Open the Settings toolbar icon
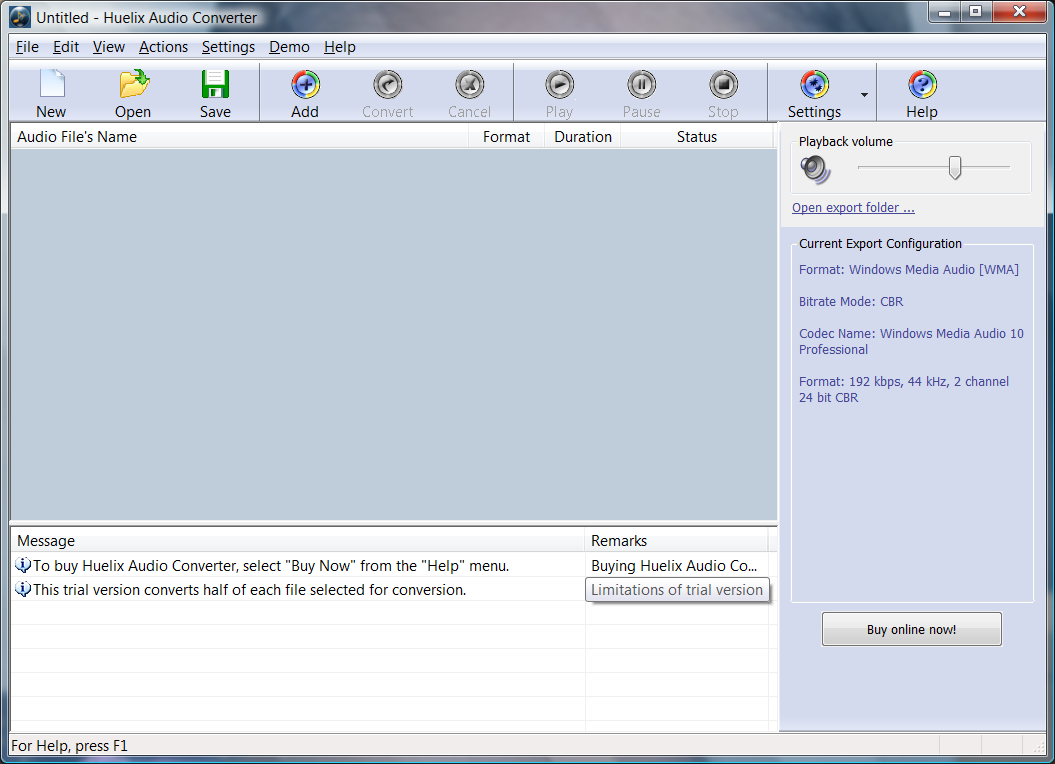The height and width of the screenshot is (764, 1055). click(x=814, y=85)
